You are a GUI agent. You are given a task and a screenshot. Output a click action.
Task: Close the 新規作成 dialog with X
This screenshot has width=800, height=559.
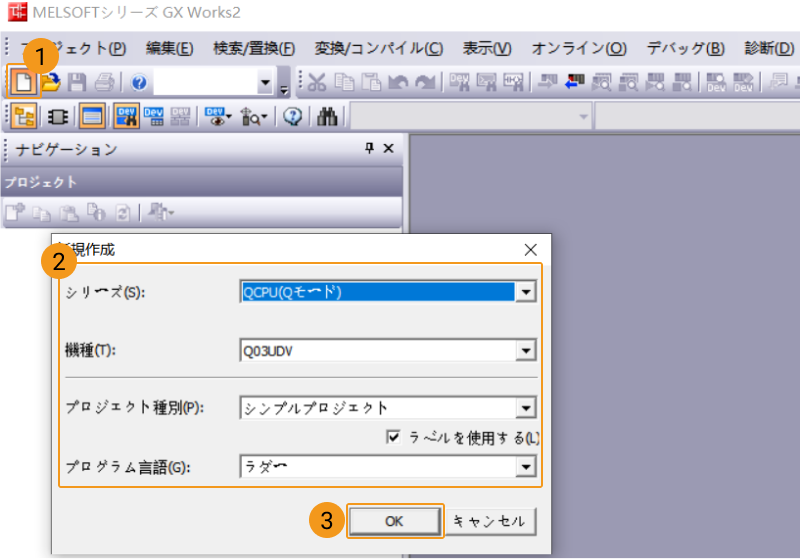point(531,249)
